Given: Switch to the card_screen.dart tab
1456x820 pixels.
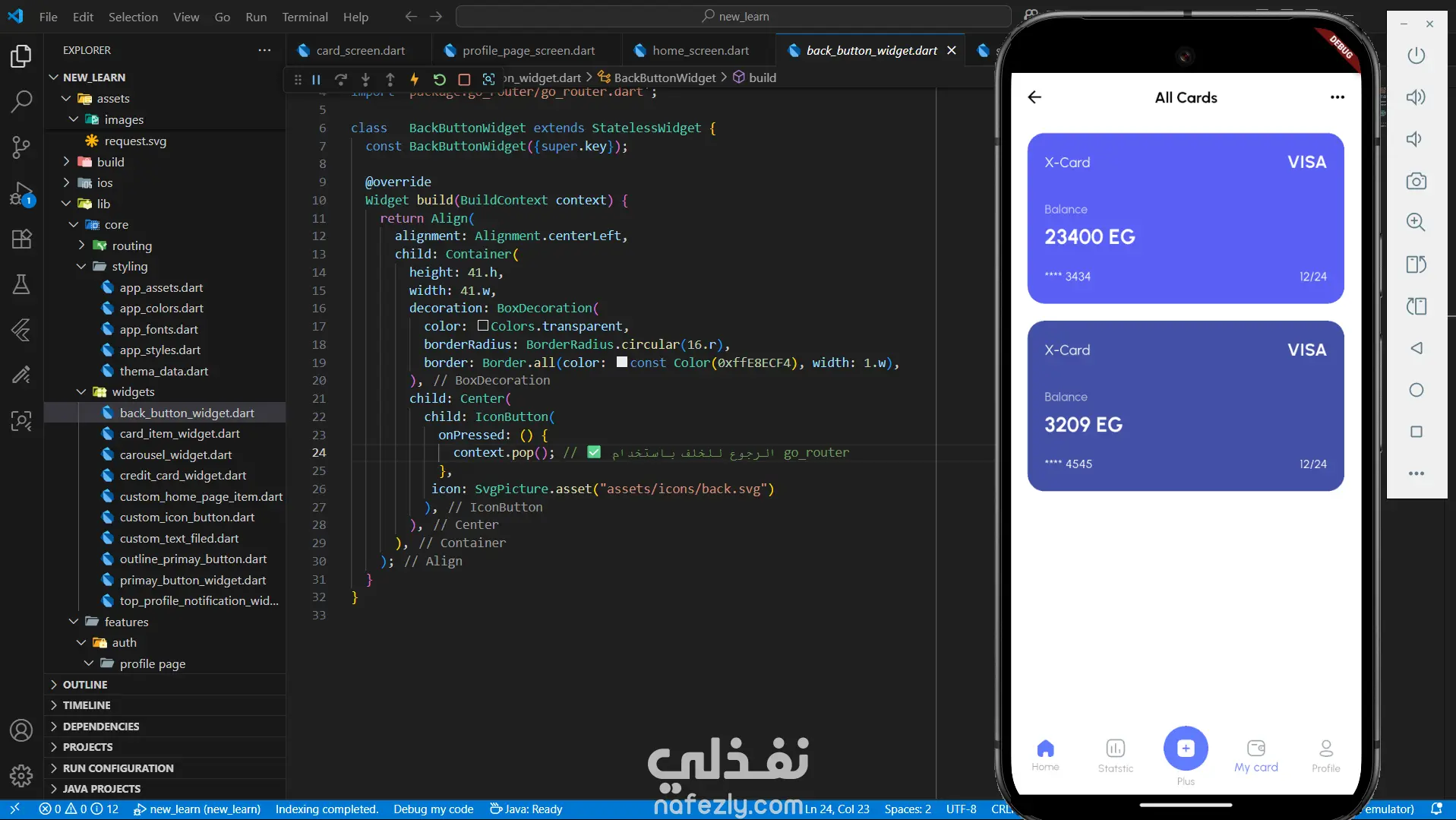Looking at the screenshot, I should click(x=360, y=50).
